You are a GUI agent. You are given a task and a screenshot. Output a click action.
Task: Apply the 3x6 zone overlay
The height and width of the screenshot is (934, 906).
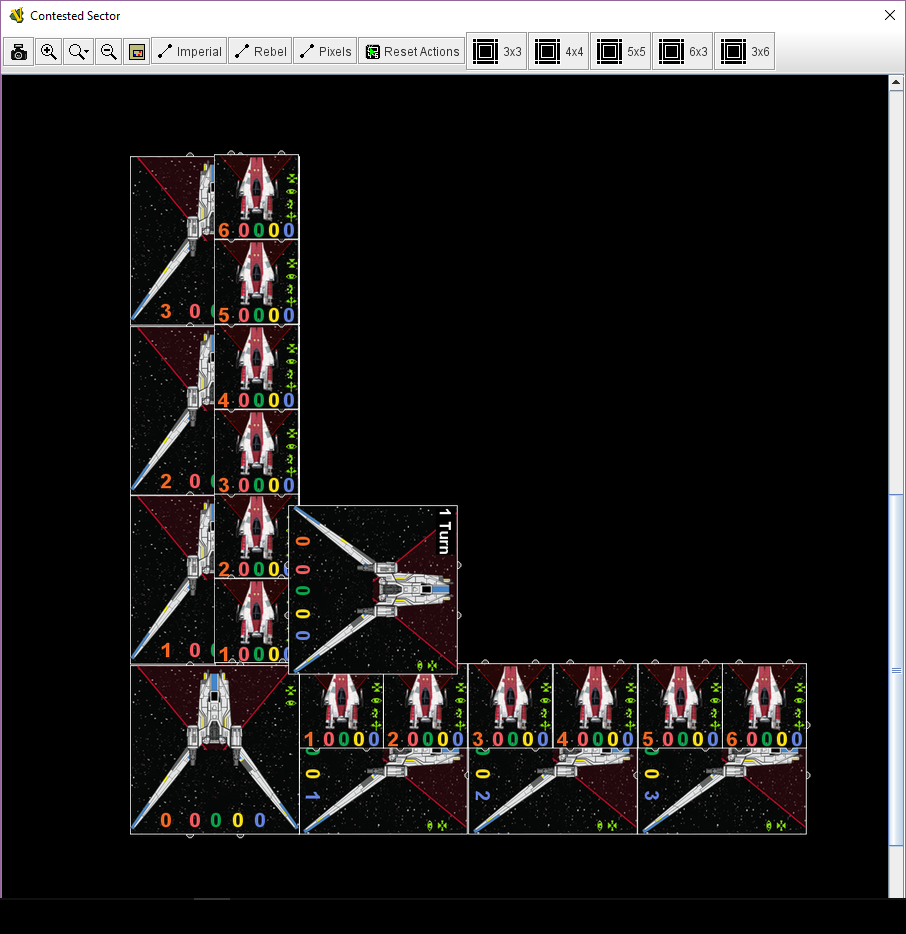(744, 51)
